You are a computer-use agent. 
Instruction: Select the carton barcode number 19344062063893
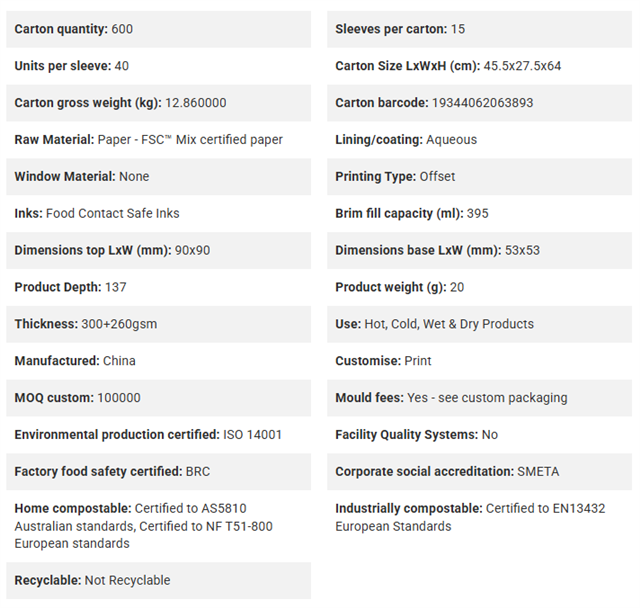[x=482, y=103]
